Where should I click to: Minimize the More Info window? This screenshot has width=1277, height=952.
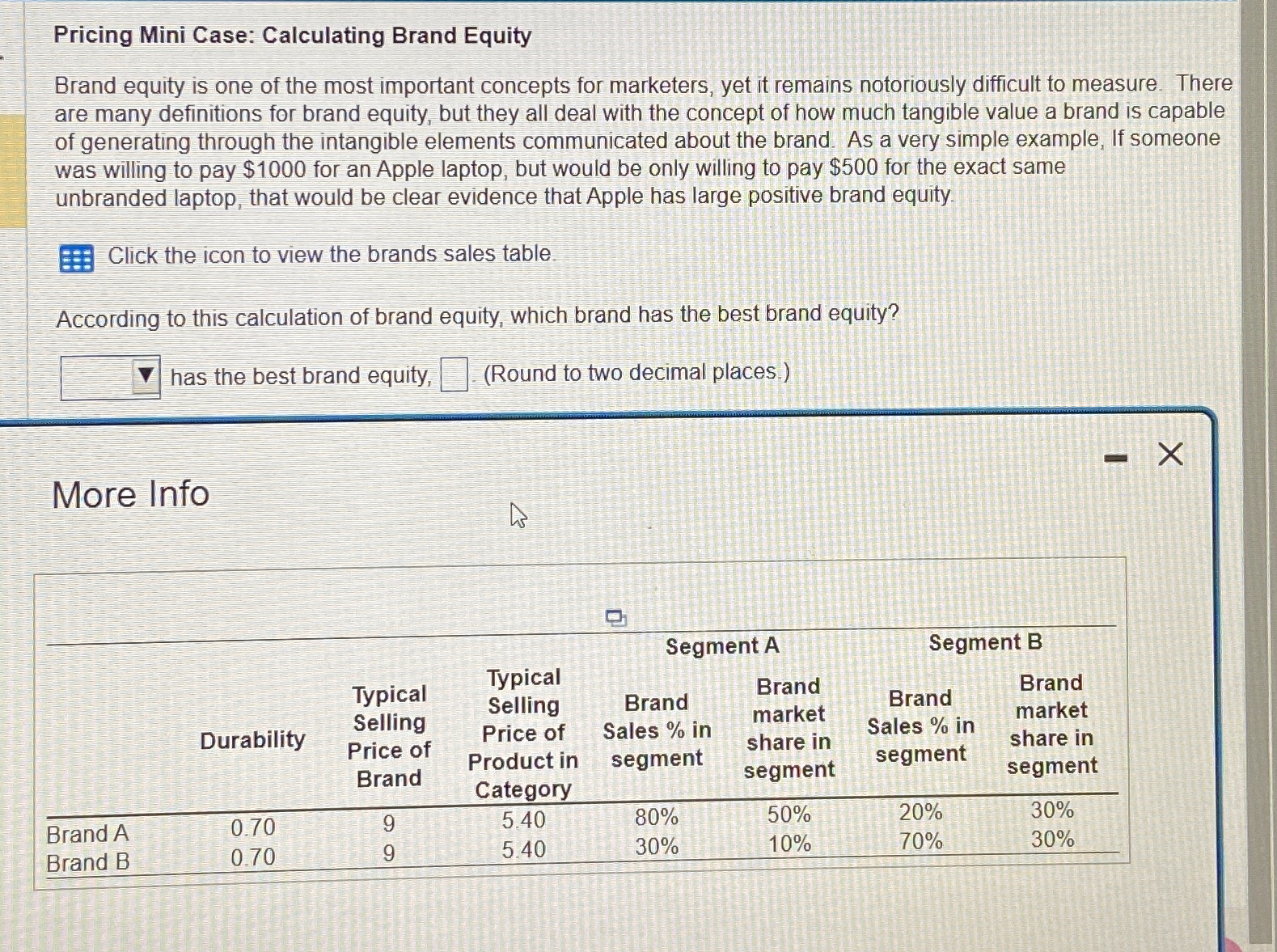click(1117, 457)
